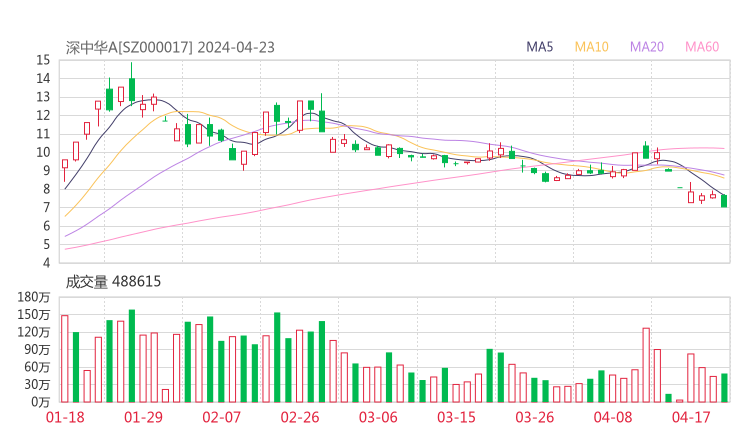Toggle the MA10 legend label
The height and width of the screenshot is (440, 740).
point(591,47)
